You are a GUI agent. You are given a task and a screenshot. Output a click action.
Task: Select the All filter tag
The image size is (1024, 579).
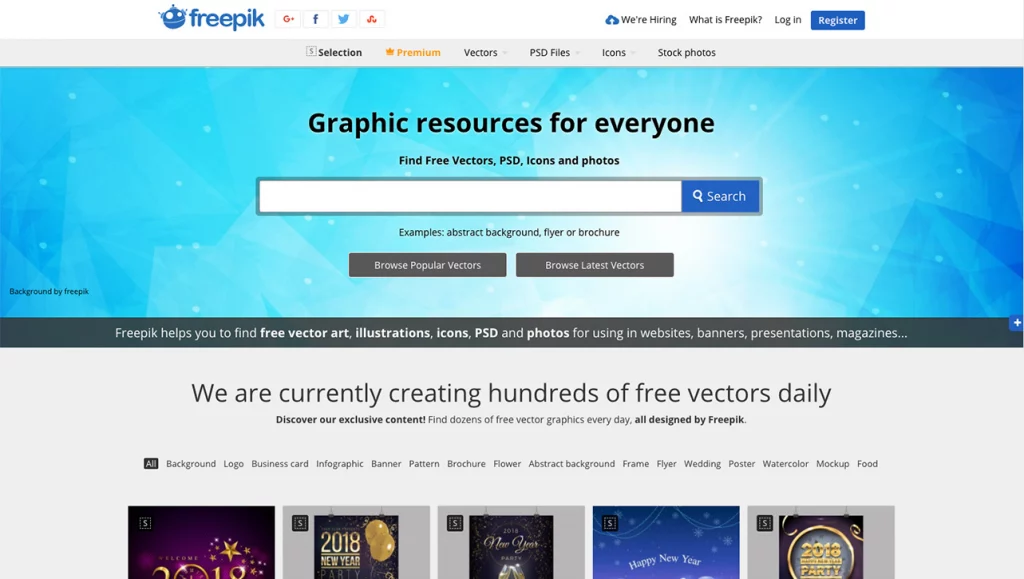click(x=150, y=463)
